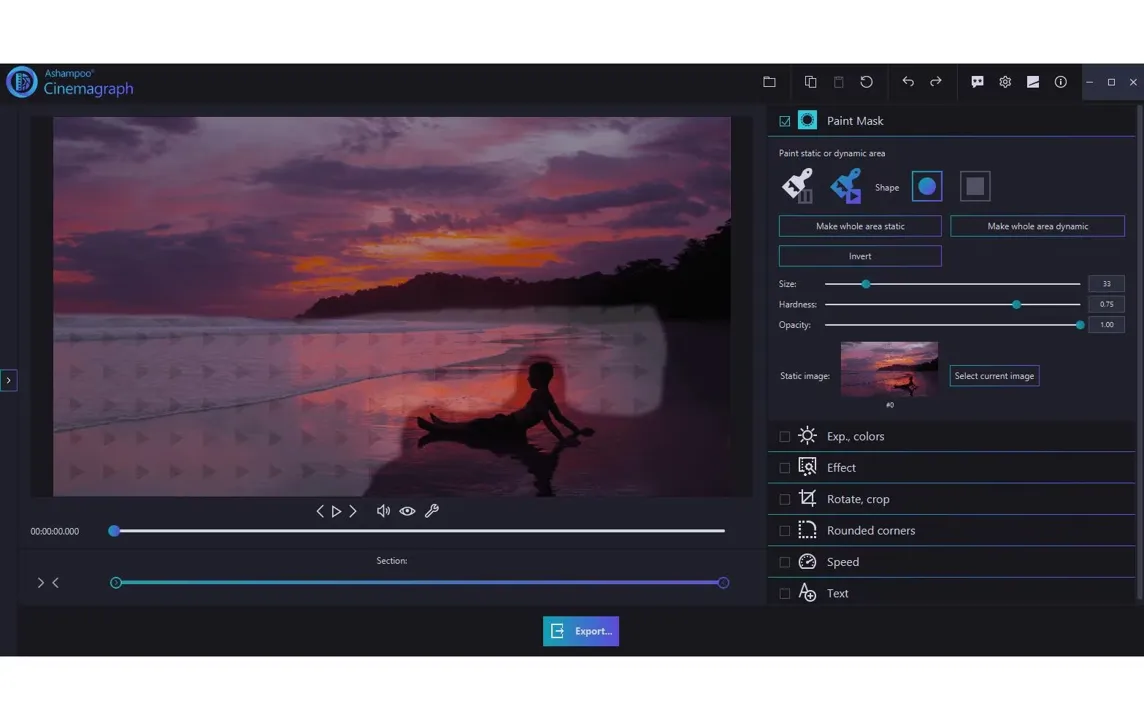Expand the Rounded corners section

click(x=951, y=530)
